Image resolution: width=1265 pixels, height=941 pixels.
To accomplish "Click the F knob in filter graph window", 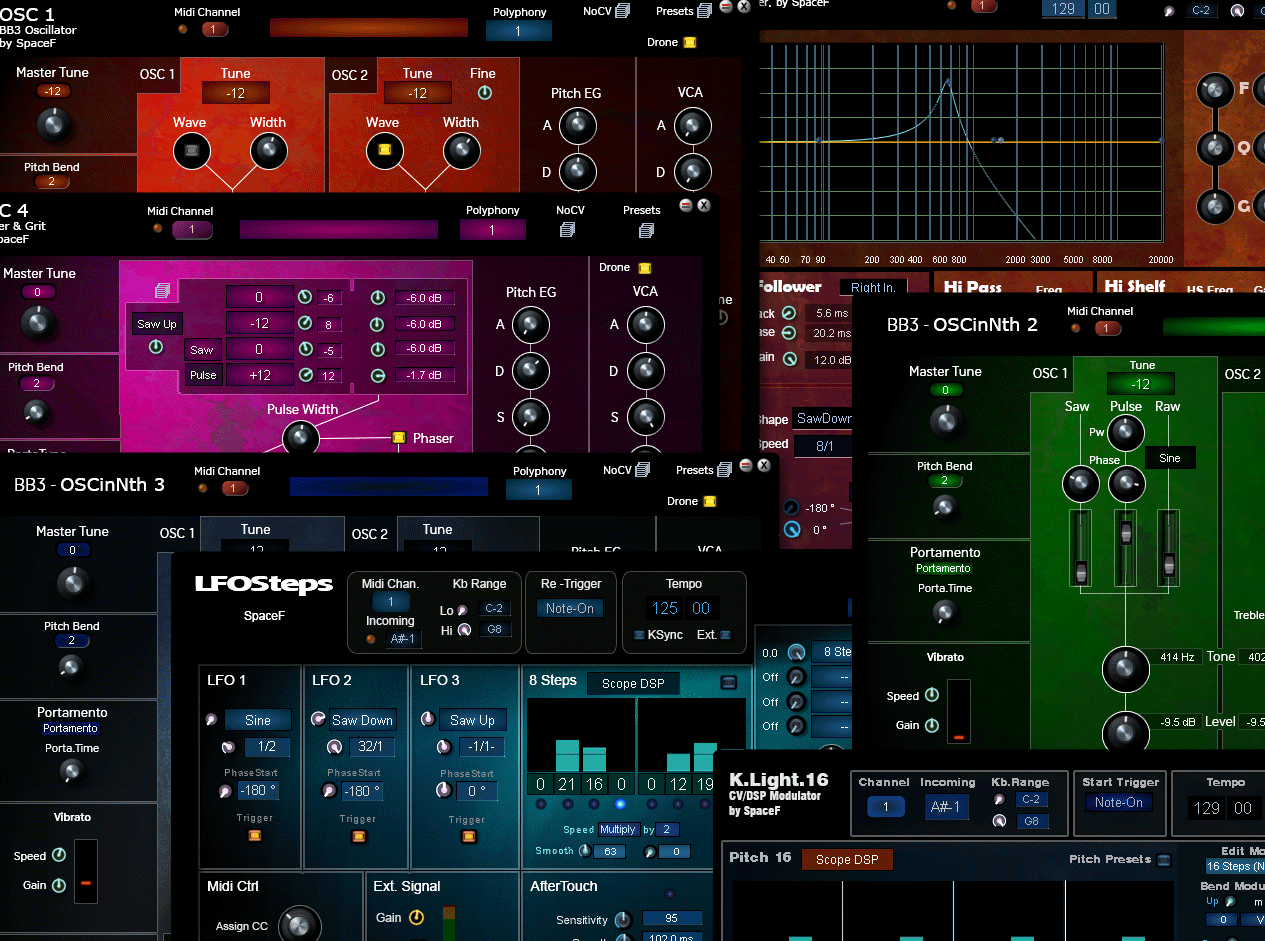I will click(1214, 90).
